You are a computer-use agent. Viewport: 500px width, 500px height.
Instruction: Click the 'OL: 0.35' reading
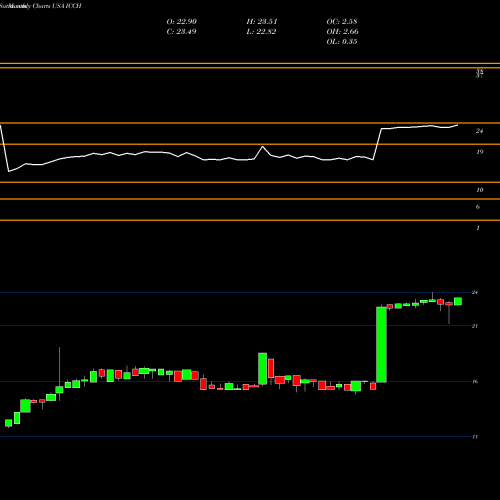pyautogui.click(x=342, y=42)
